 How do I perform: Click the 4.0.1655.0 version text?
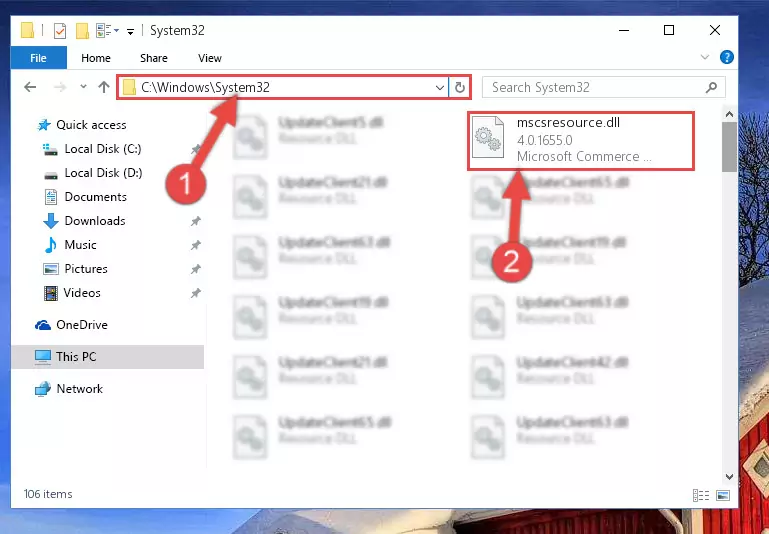544,140
